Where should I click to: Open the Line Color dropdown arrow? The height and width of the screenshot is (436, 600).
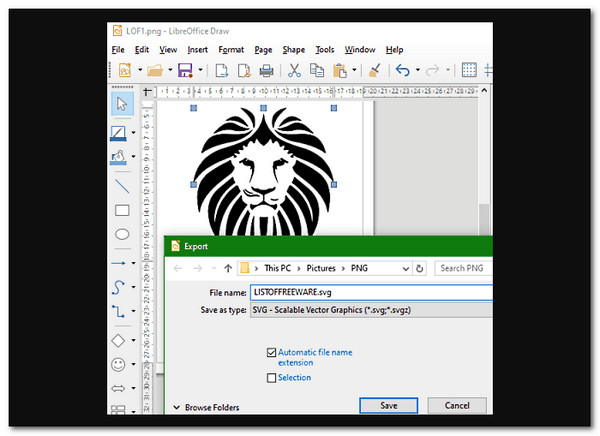[133, 133]
